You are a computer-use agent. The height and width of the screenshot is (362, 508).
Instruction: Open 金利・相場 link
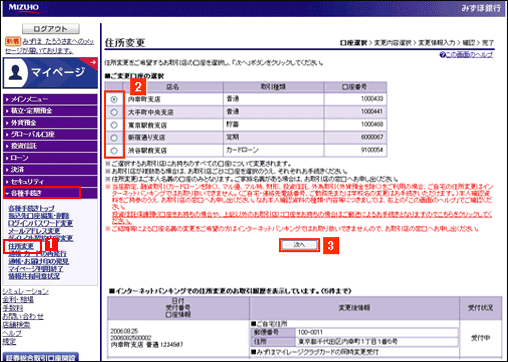pos(18,300)
